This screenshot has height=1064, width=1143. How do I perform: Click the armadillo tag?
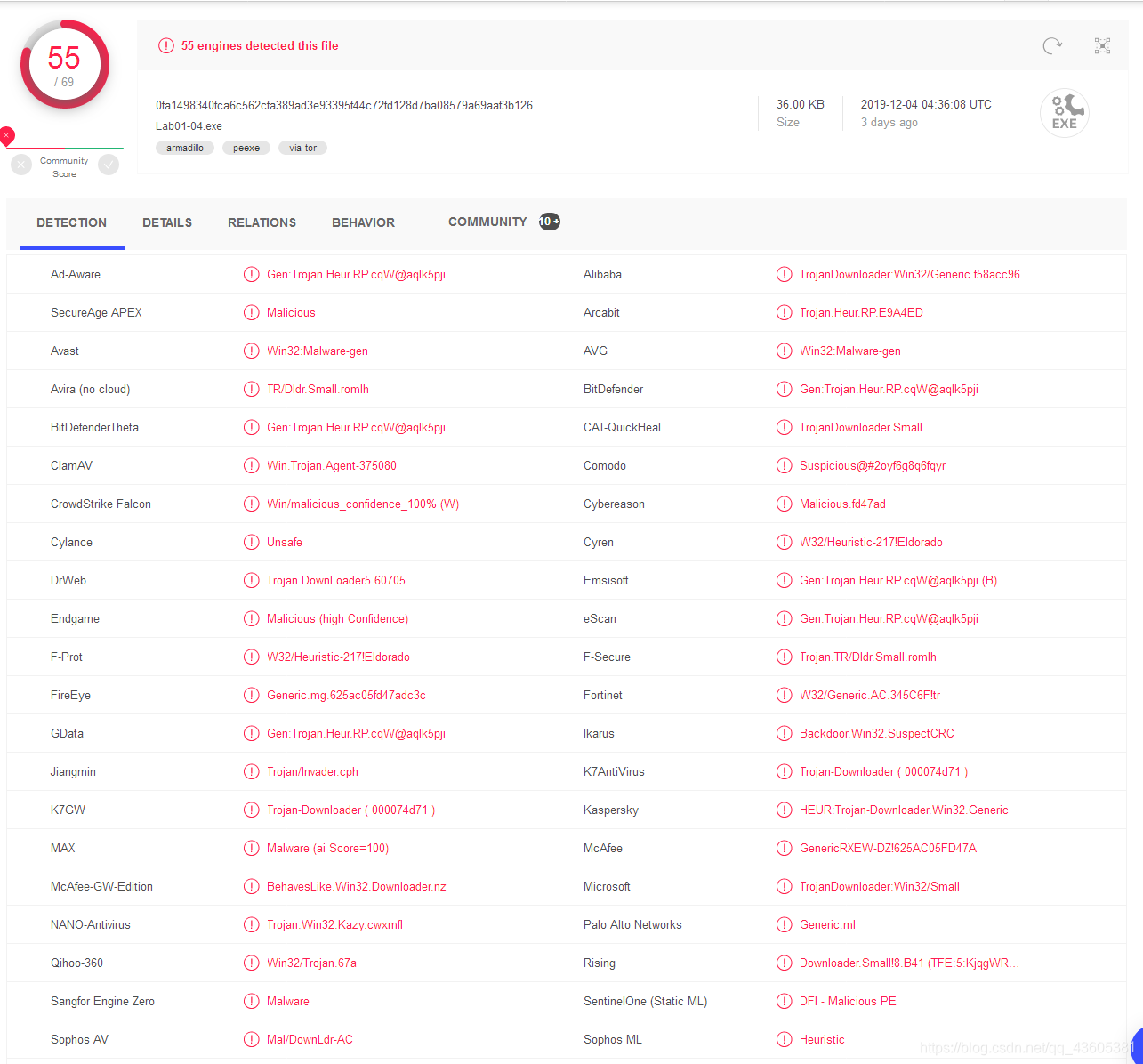[x=185, y=148]
